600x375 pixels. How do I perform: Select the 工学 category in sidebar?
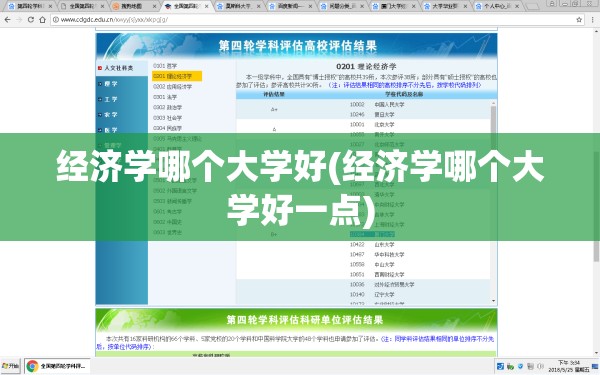[111, 99]
